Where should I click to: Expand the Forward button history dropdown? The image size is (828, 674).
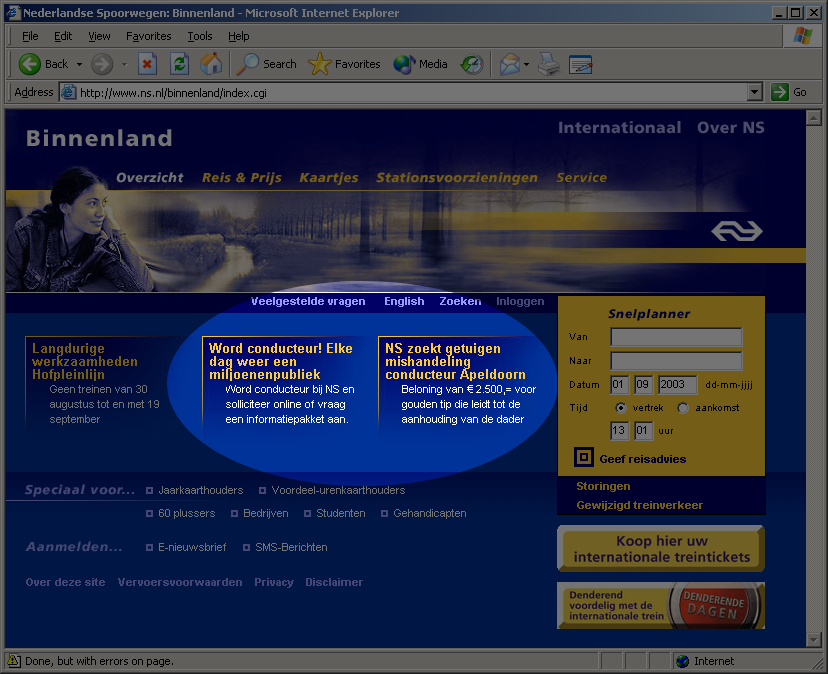125,64
